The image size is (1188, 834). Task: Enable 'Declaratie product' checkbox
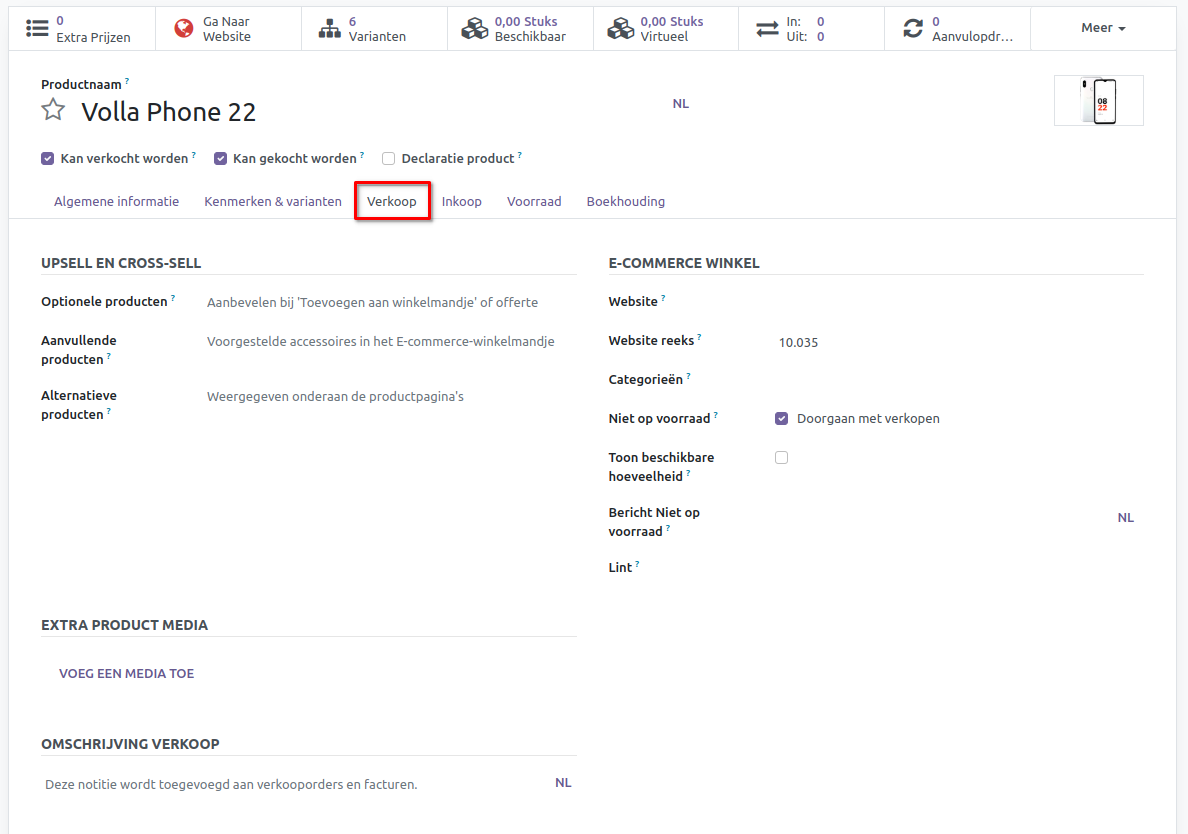(389, 158)
